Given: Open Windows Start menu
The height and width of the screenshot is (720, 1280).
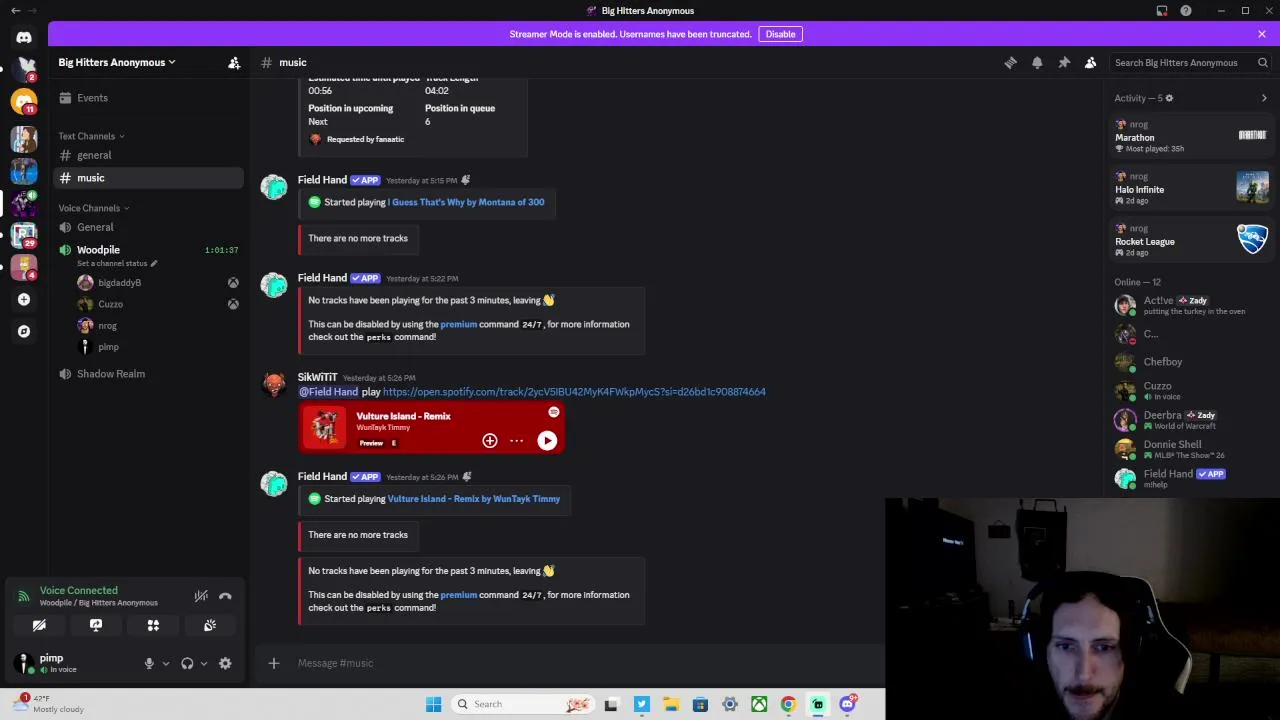Looking at the screenshot, I should tap(433, 704).
